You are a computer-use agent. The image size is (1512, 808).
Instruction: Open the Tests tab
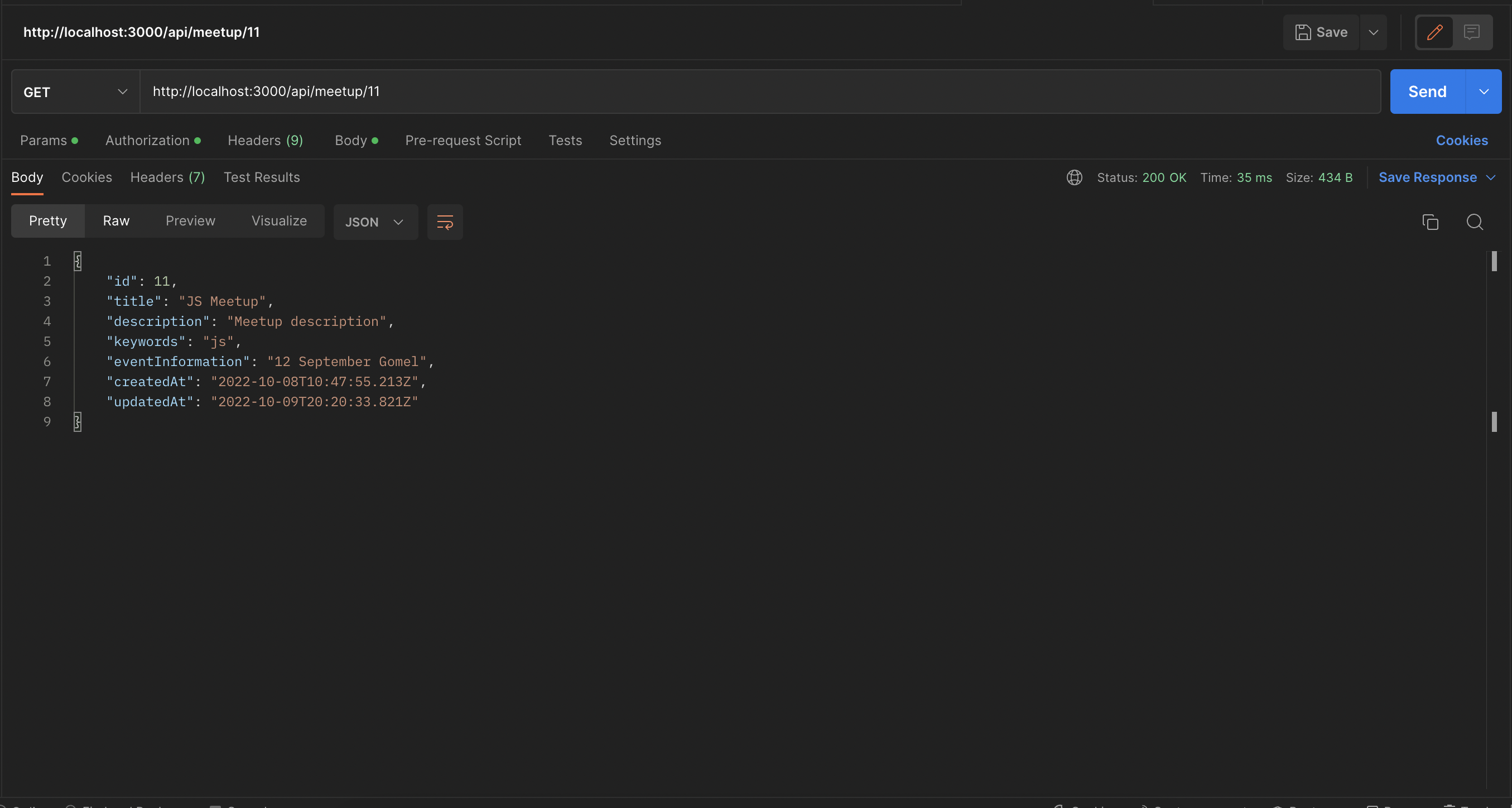(565, 141)
